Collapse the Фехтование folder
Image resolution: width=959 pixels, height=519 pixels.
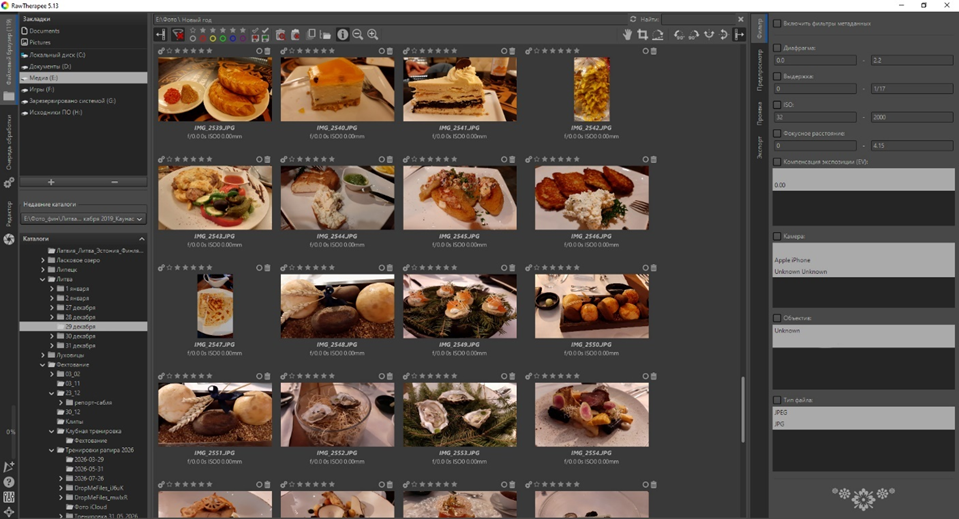[43, 365]
